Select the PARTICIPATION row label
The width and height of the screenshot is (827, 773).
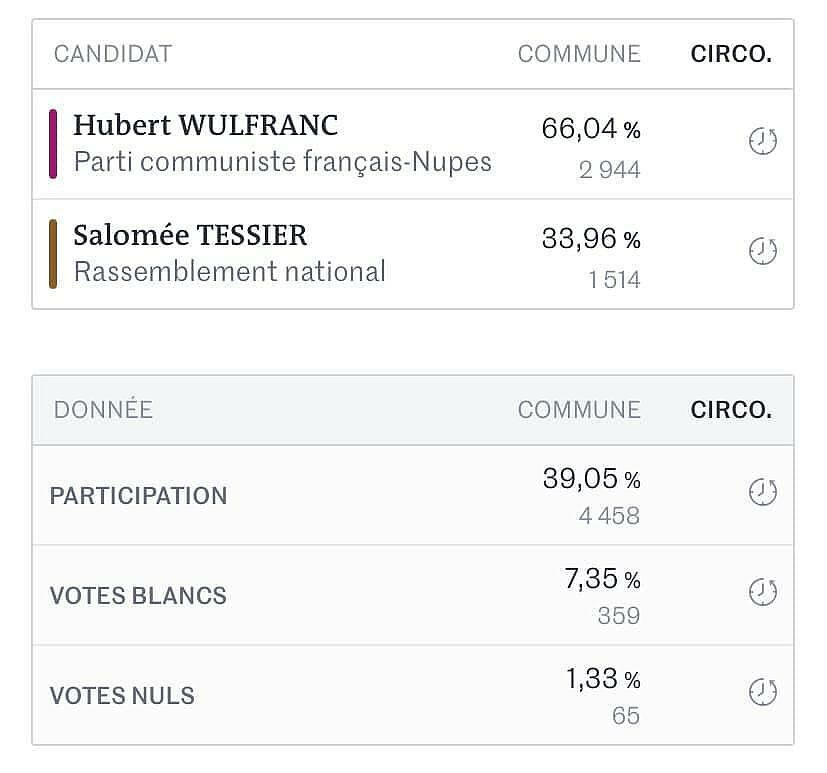click(138, 496)
